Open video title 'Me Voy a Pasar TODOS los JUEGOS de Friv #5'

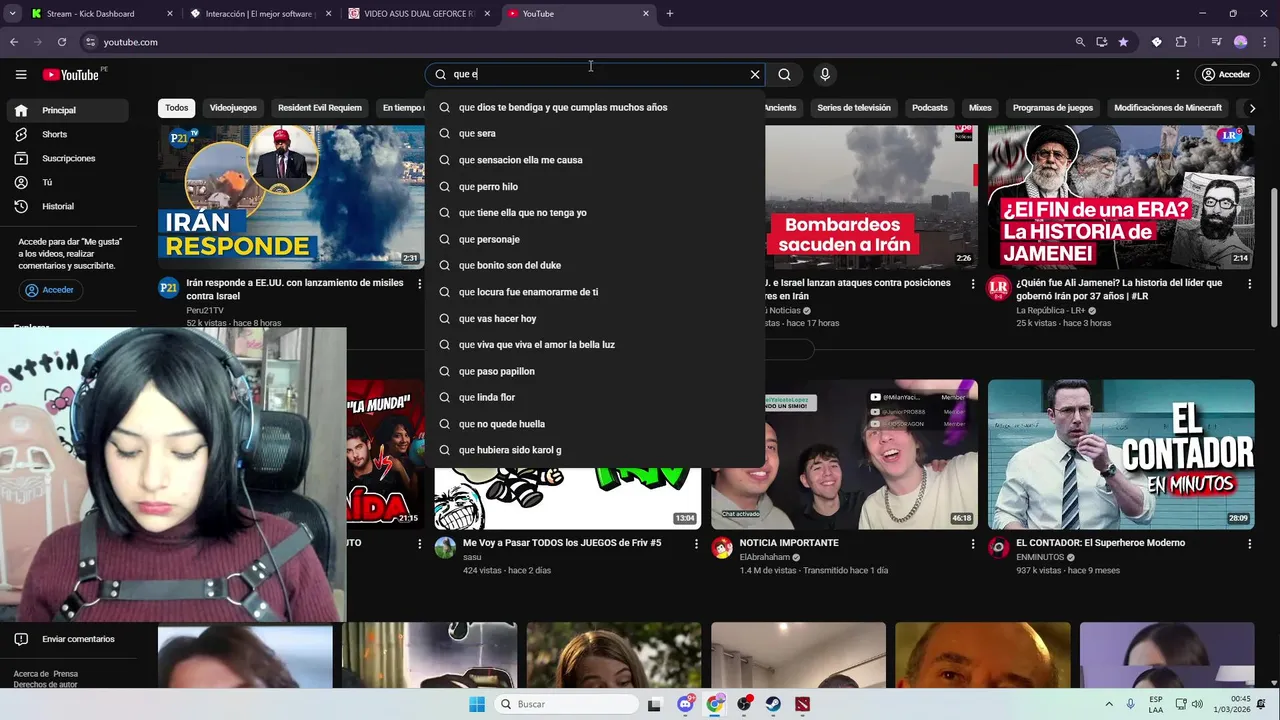pos(562,543)
